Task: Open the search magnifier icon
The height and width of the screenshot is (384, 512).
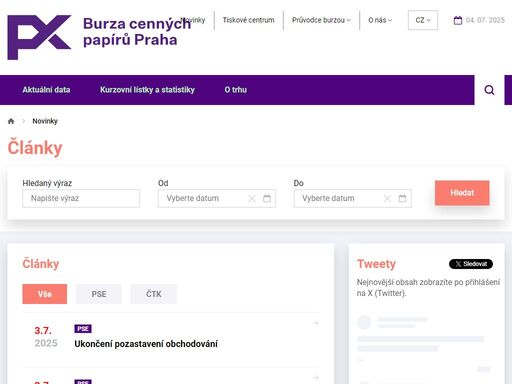Action: [489, 90]
